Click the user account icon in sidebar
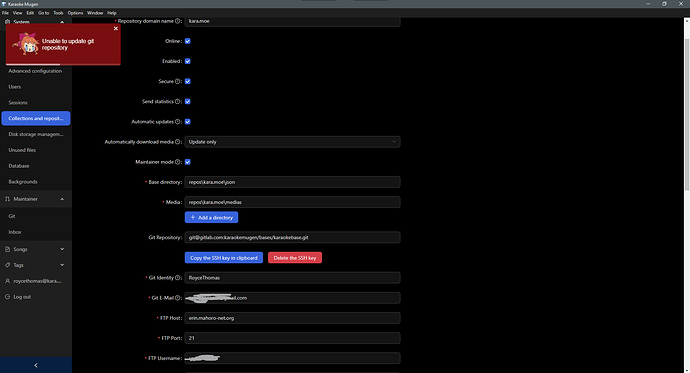 [7, 281]
